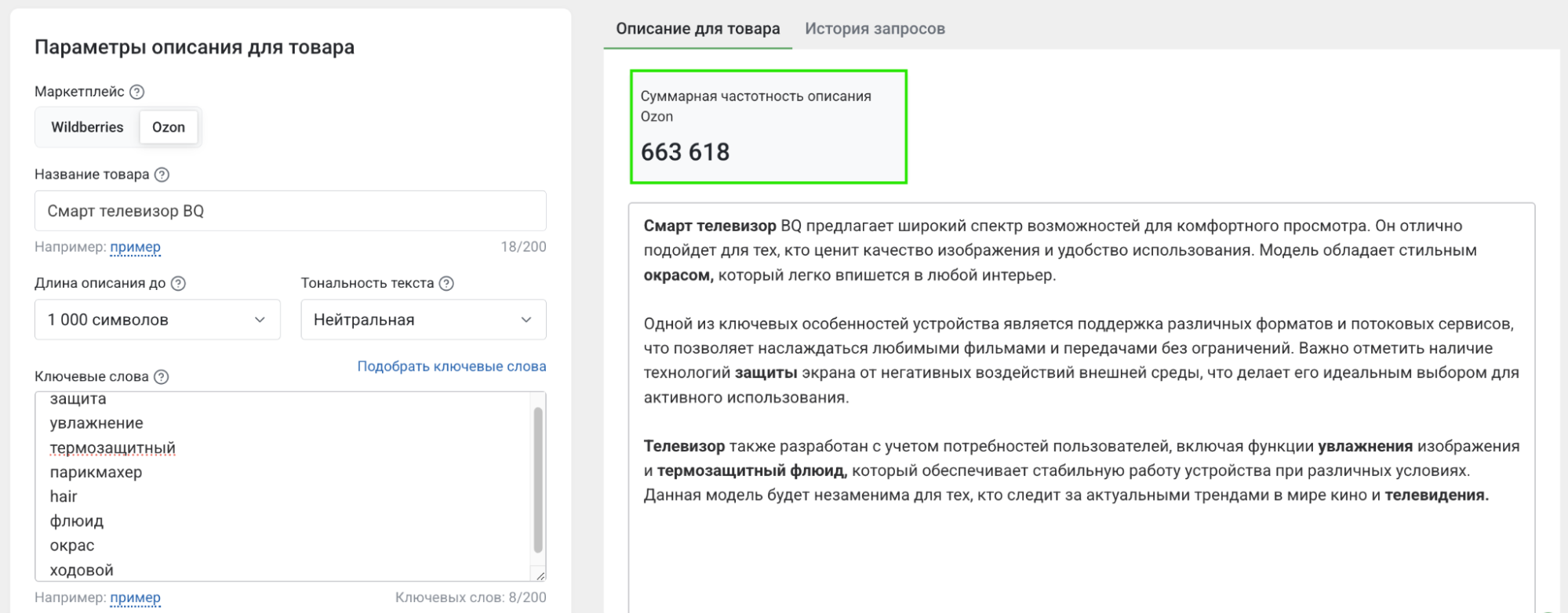Click the 663 618 frequency value
The height and width of the screenshot is (613, 1568).
coord(685,152)
